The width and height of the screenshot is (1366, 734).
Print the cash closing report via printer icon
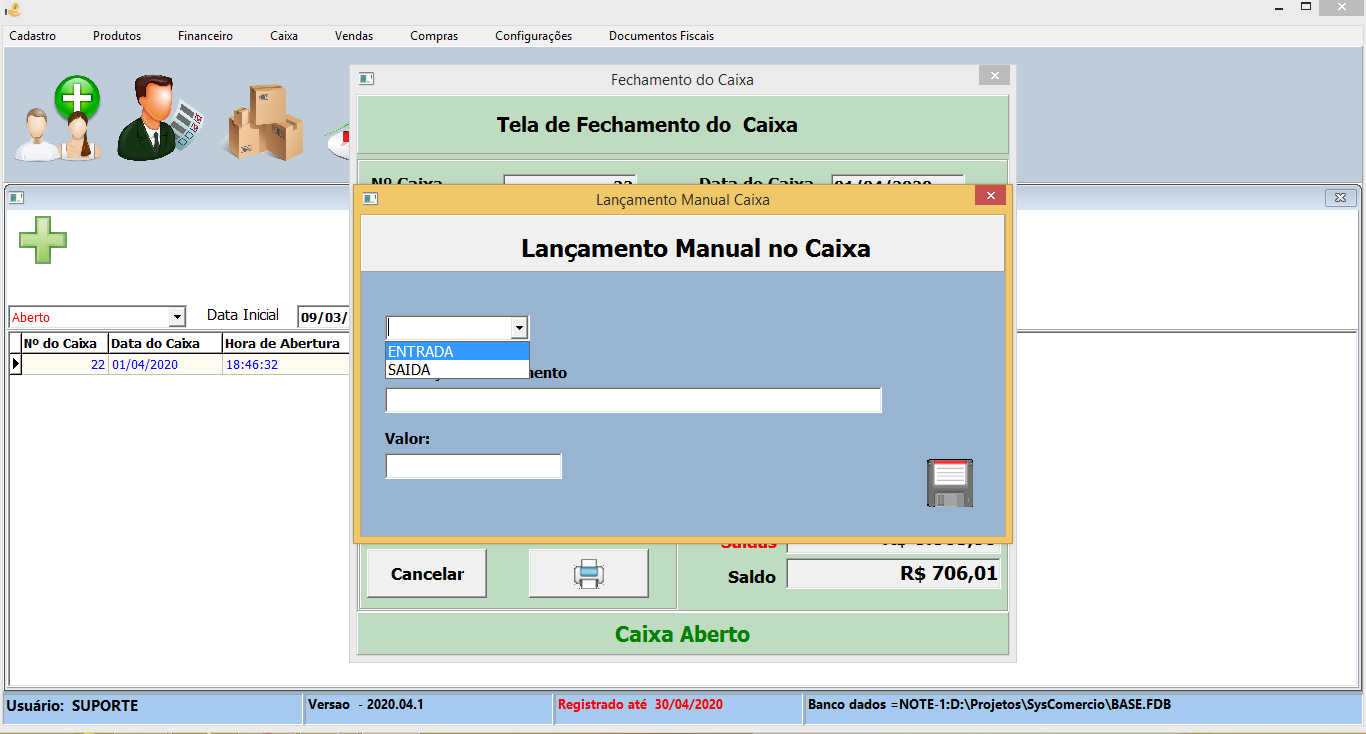[x=588, y=572]
